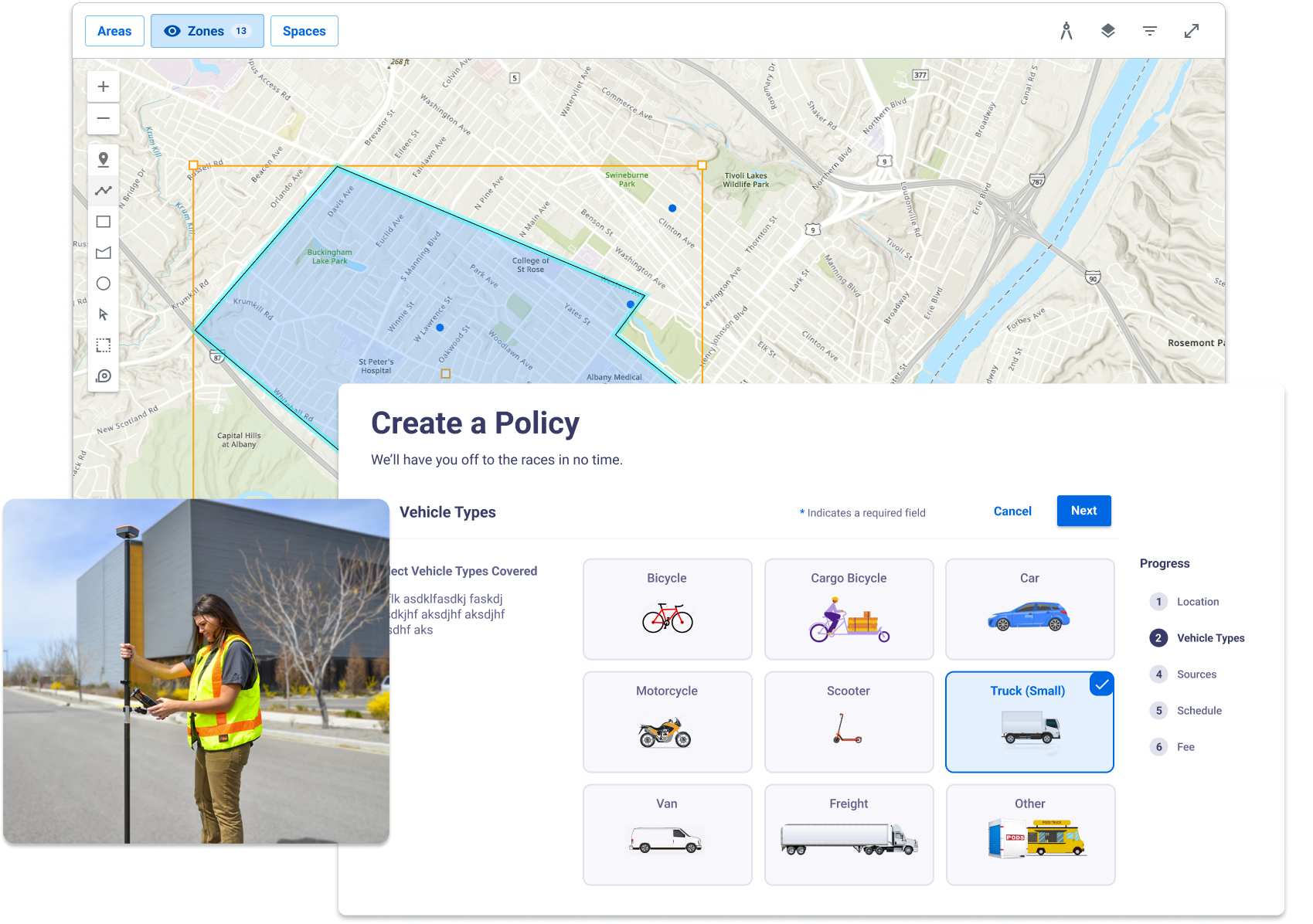Cancel the policy creation
1313x924 pixels.
tap(1012, 511)
